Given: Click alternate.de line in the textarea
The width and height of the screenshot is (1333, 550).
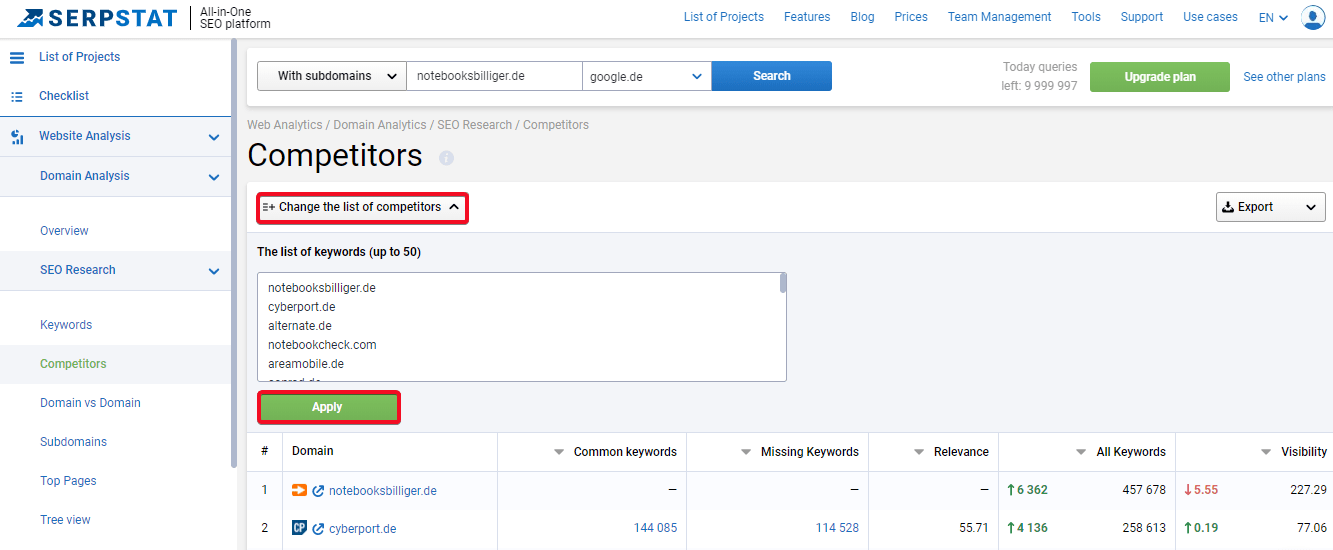Looking at the screenshot, I should [300, 326].
